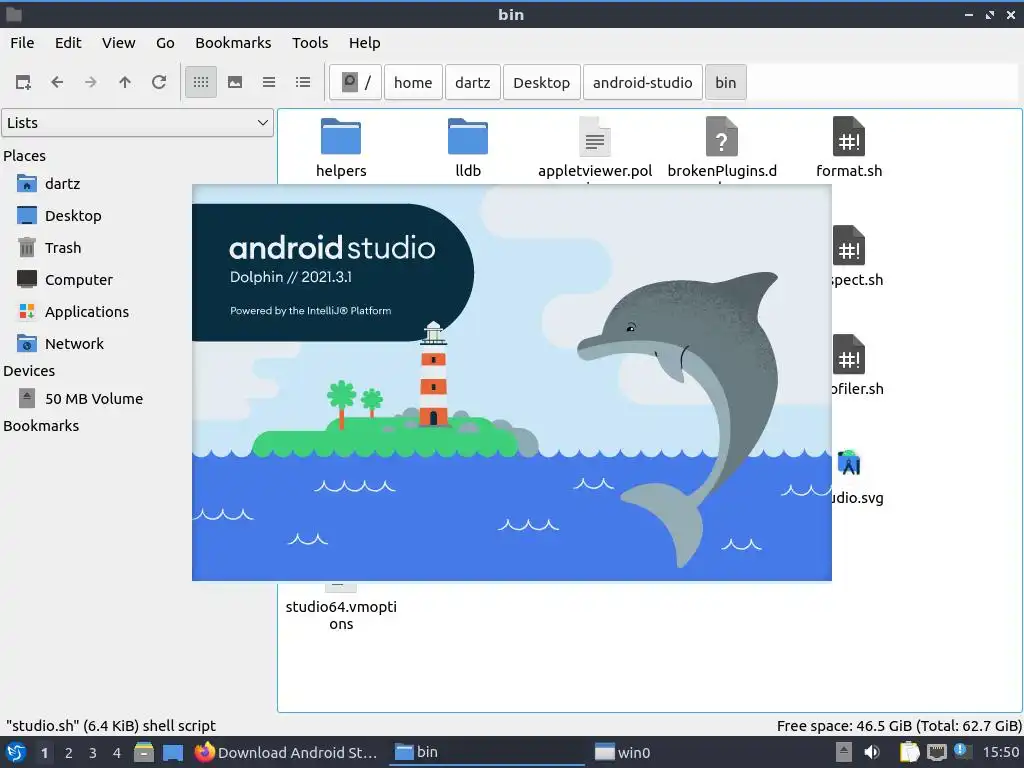Select dartz home folder in Places
The width and height of the screenshot is (1024, 768).
[x=63, y=184]
